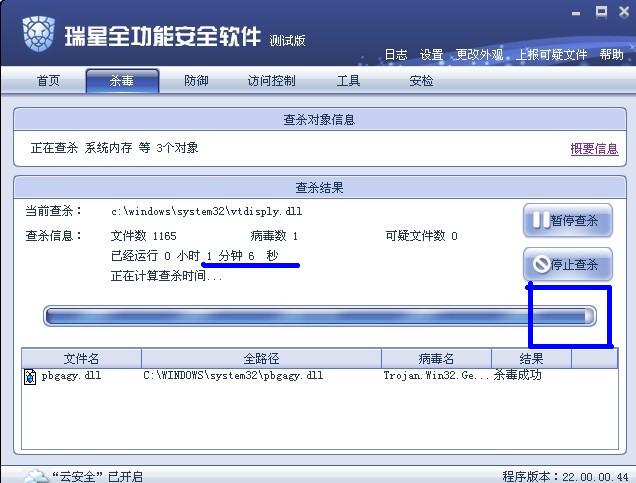This screenshot has width=636, height=483.
Task: Stop scan with 停止查杀 button
Action: click(x=567, y=264)
